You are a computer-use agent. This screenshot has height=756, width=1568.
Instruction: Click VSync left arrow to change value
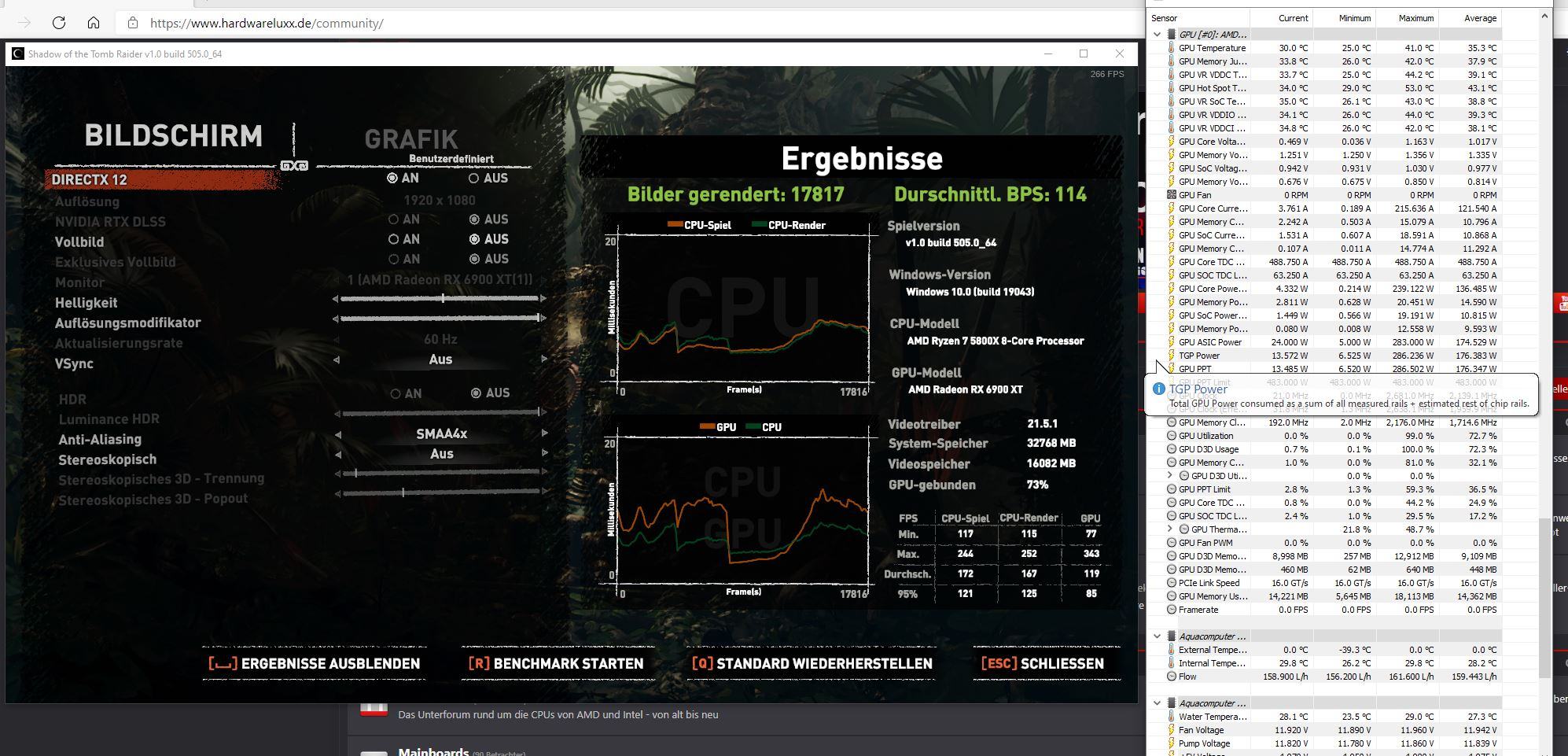(337, 360)
